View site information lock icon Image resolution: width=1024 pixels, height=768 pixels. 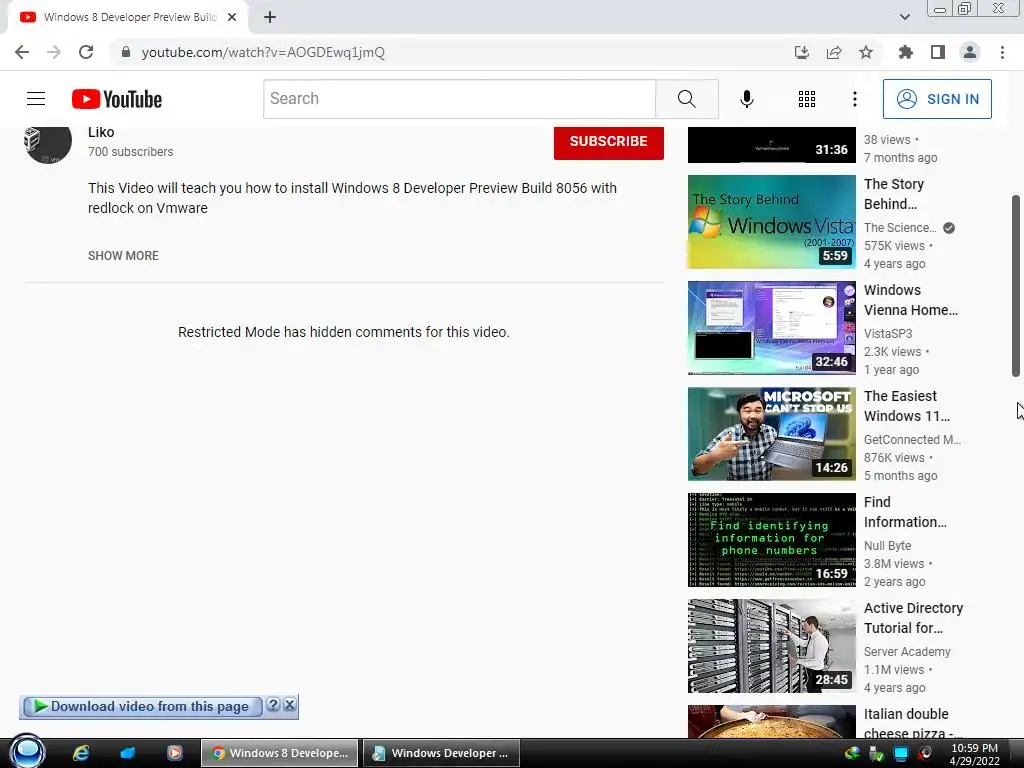(126, 52)
